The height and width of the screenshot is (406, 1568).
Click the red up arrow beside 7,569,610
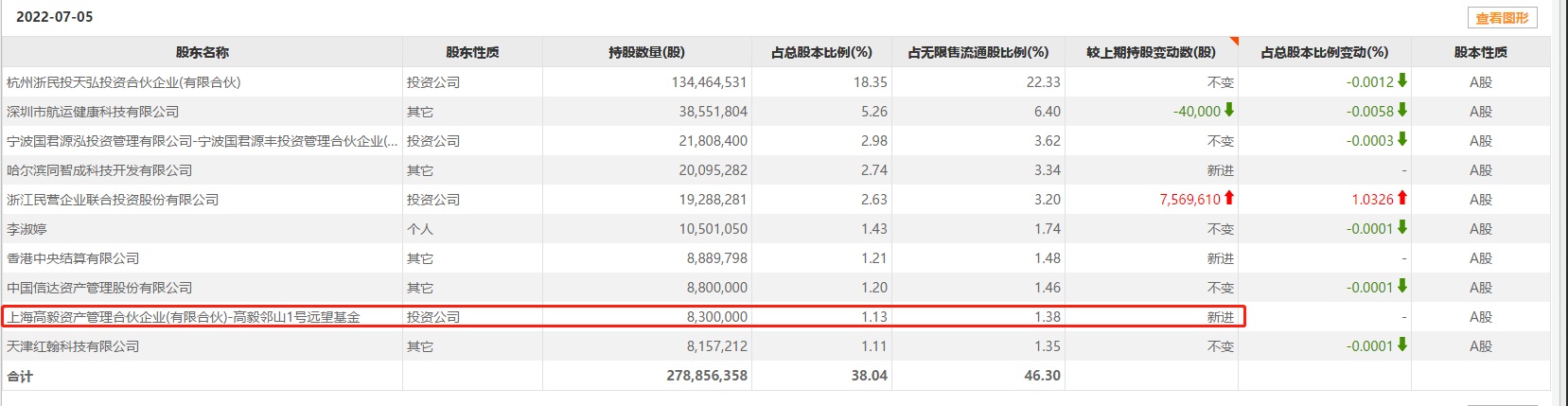point(1229,198)
